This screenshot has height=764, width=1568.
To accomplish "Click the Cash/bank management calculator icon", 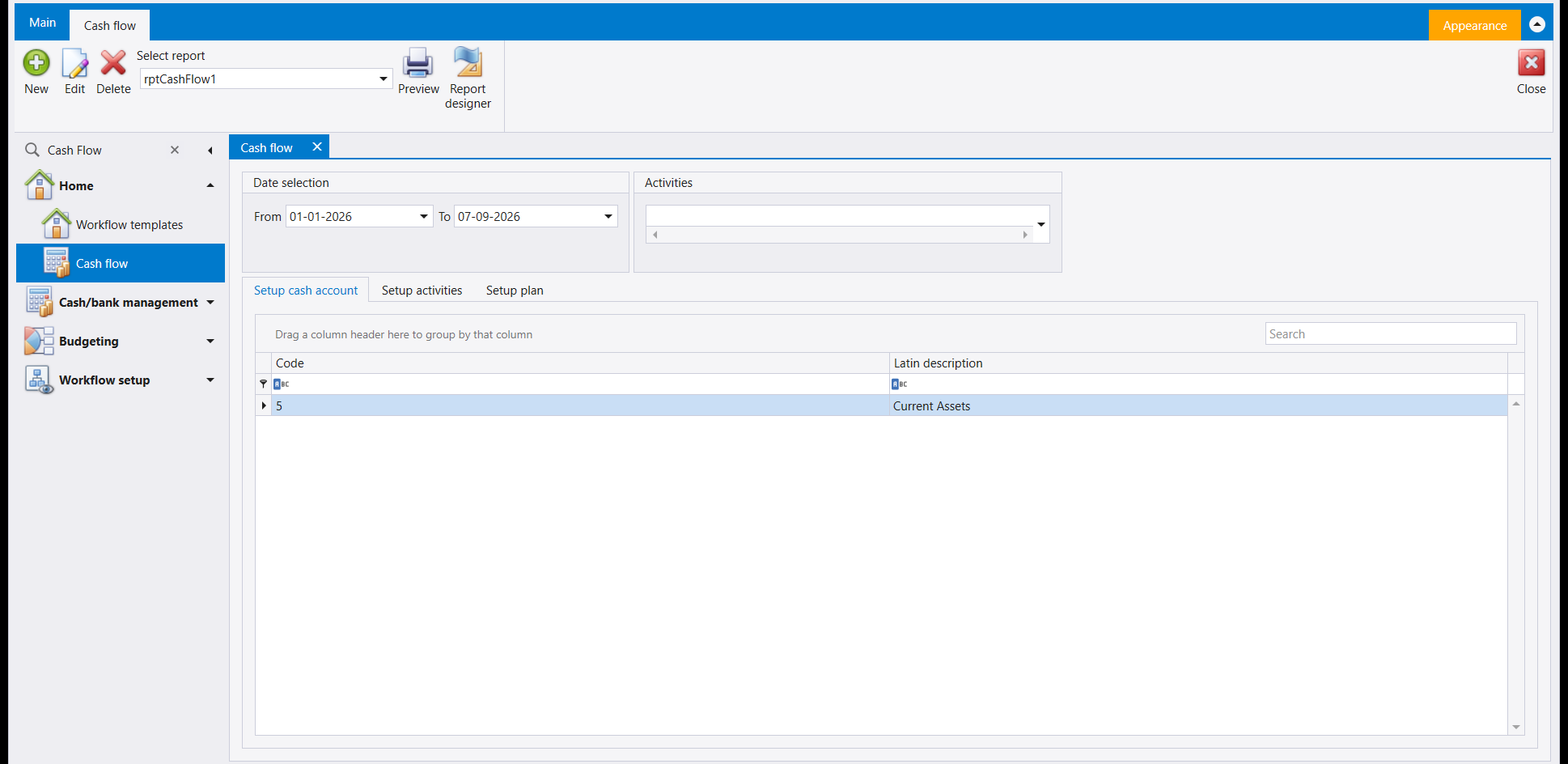I will [x=39, y=301].
